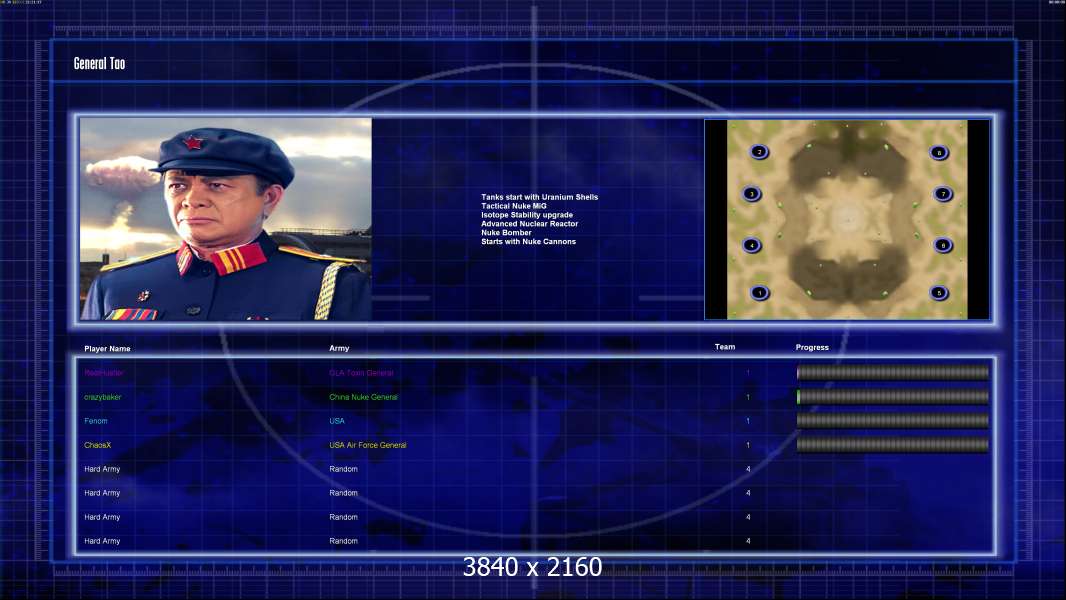The image size is (1066, 600).
Task: Click Fenom's loading progress bar
Action: pyautogui.click(x=893, y=421)
